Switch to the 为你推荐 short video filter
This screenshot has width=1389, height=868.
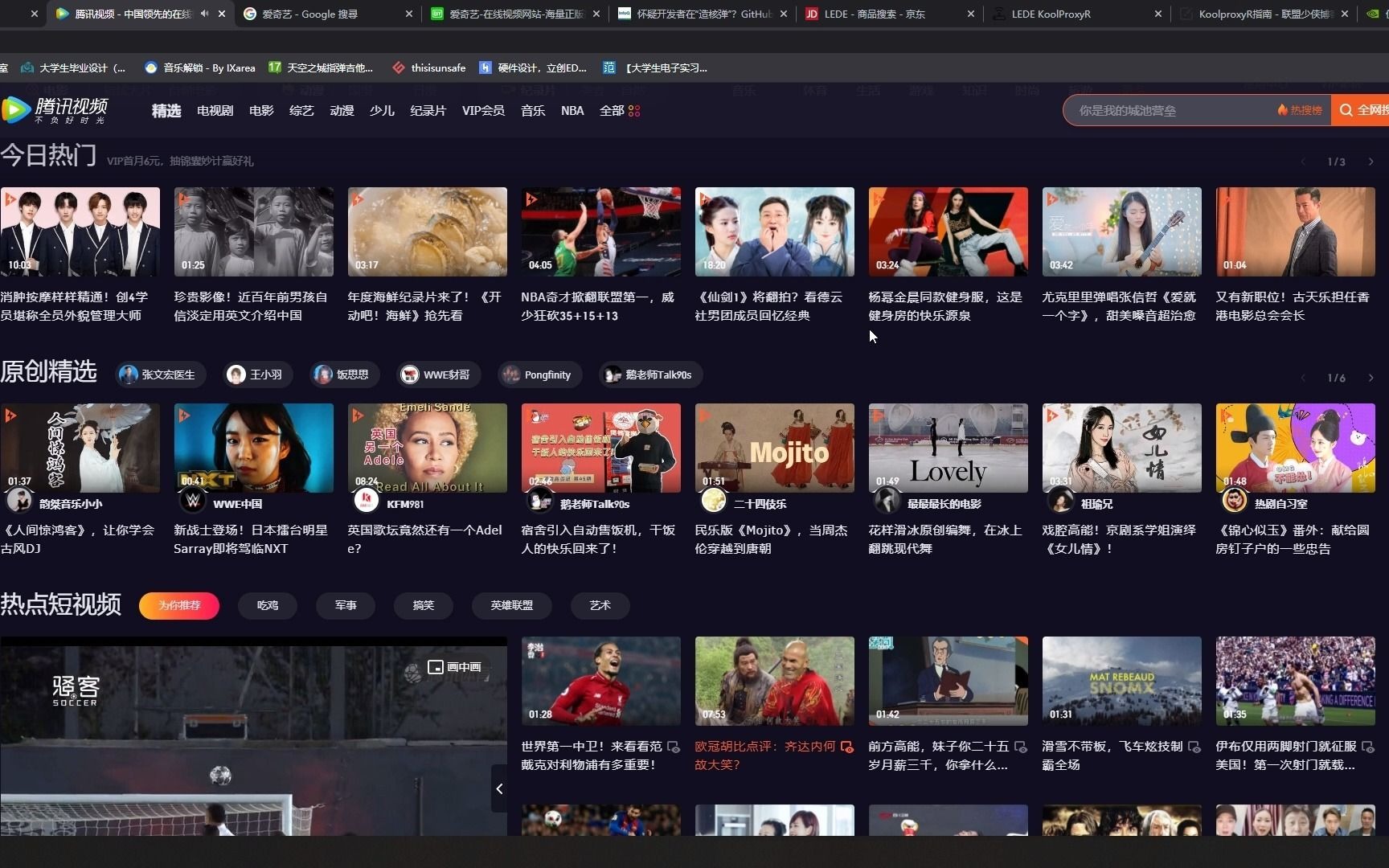pyautogui.click(x=179, y=605)
